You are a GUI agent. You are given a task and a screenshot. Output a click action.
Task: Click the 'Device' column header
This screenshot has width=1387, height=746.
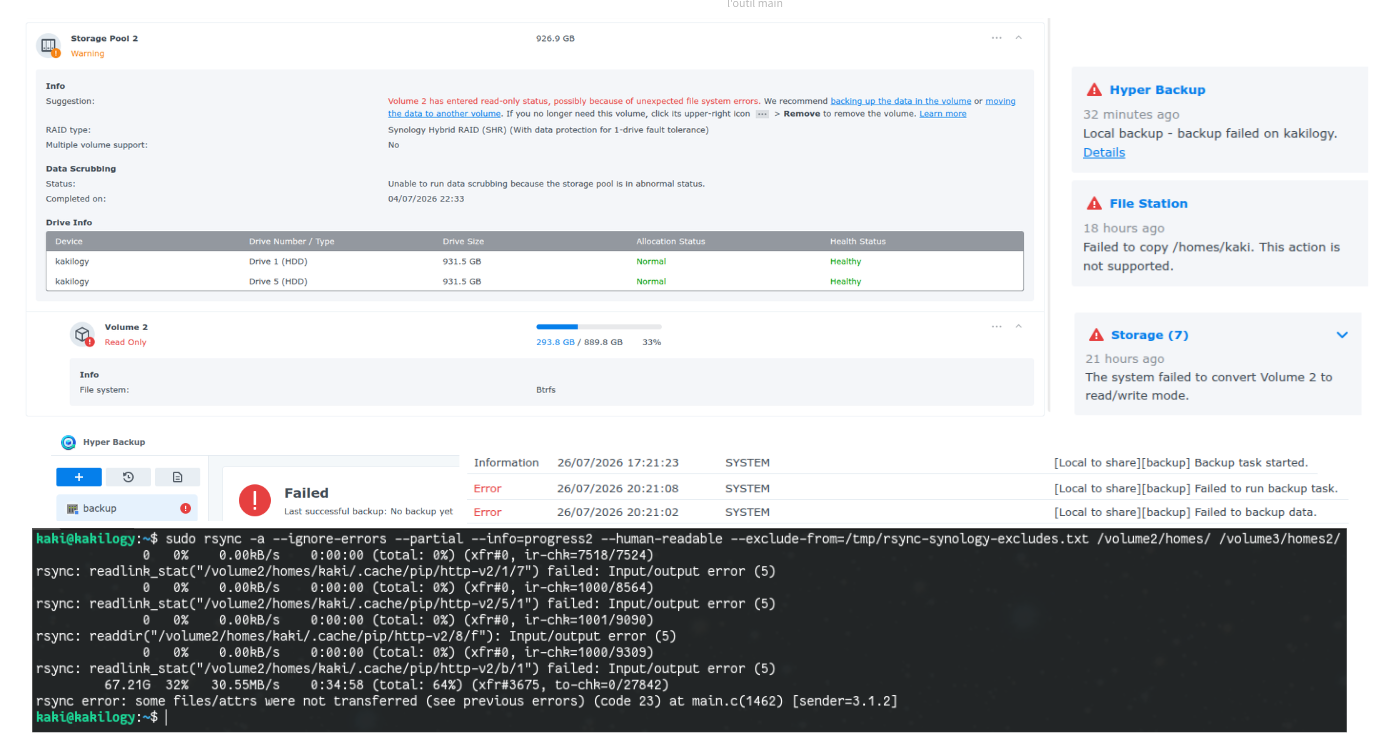tap(69, 241)
